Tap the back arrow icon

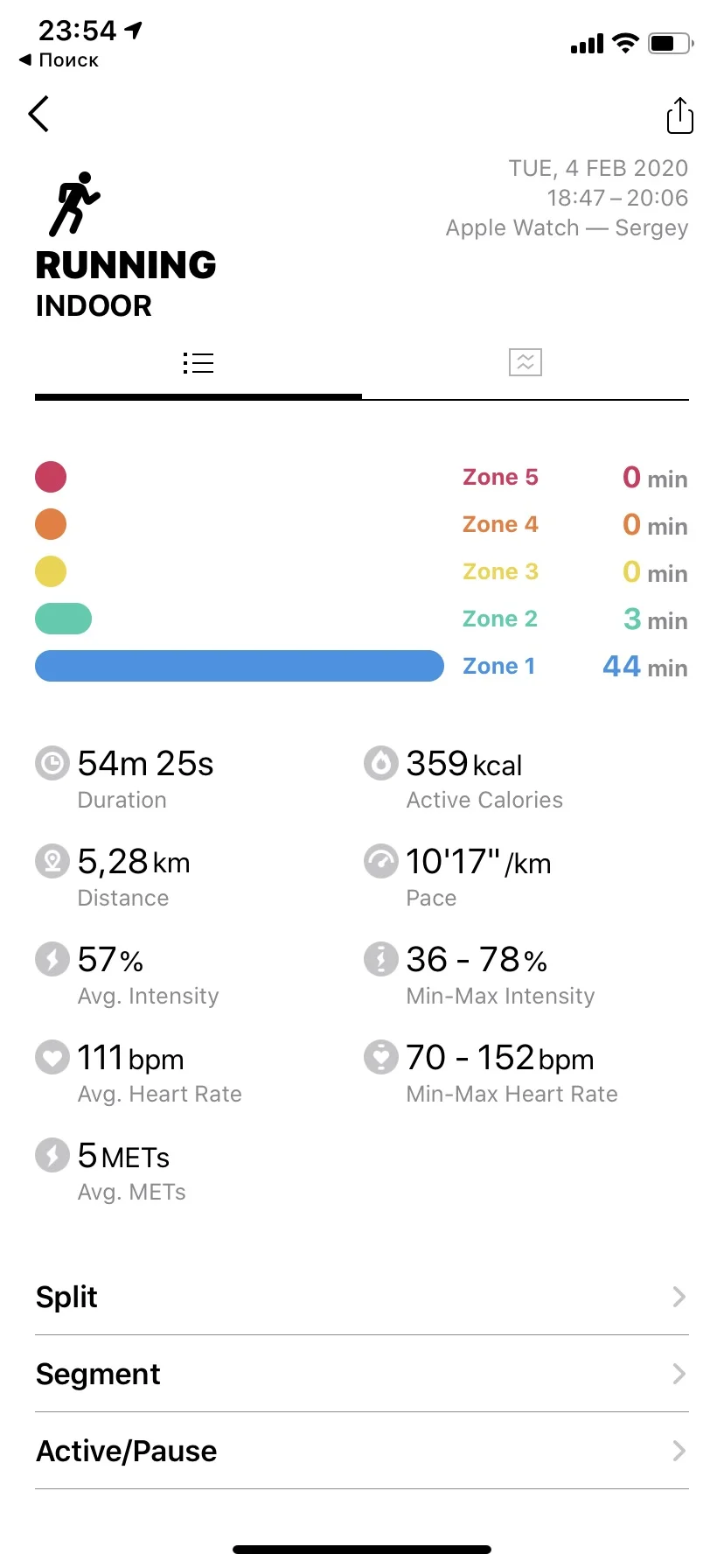coord(38,115)
